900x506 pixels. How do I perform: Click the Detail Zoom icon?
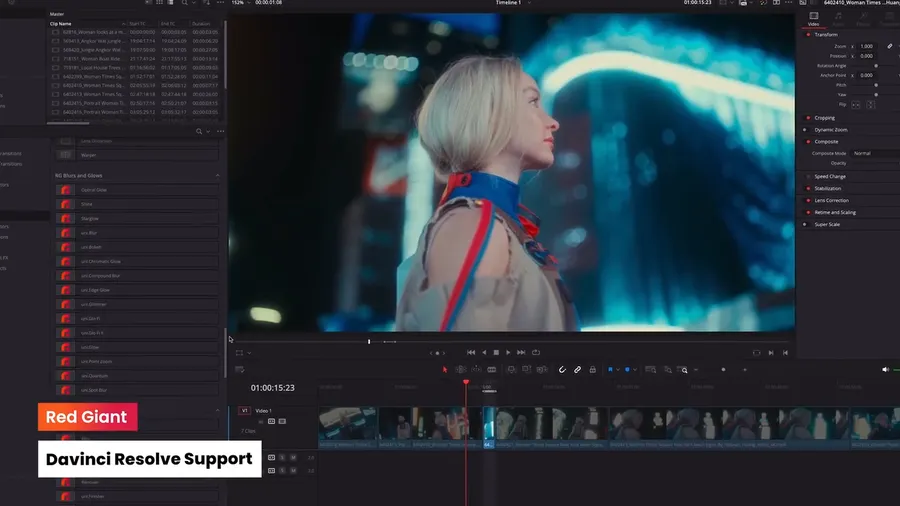[668, 369]
